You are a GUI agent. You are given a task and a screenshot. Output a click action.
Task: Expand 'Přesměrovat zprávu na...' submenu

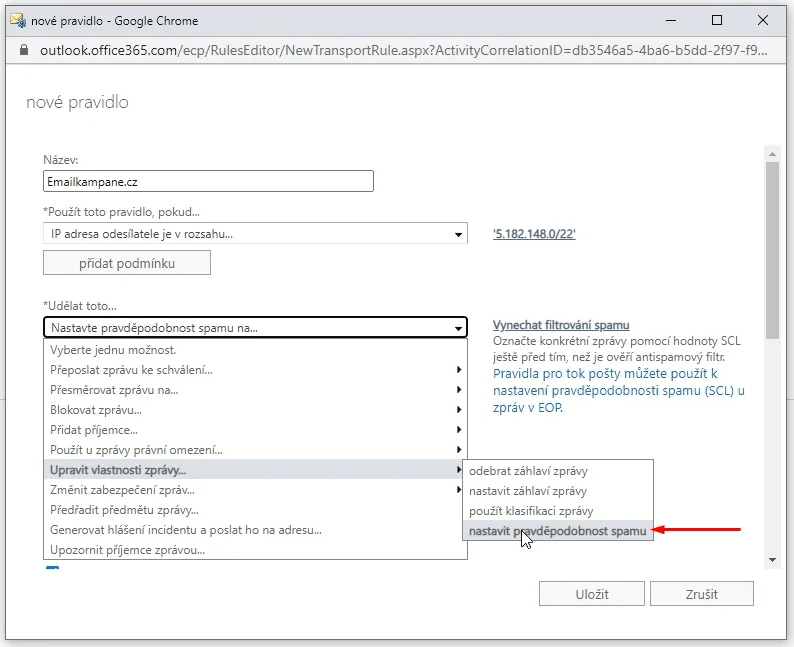[x=255, y=390]
